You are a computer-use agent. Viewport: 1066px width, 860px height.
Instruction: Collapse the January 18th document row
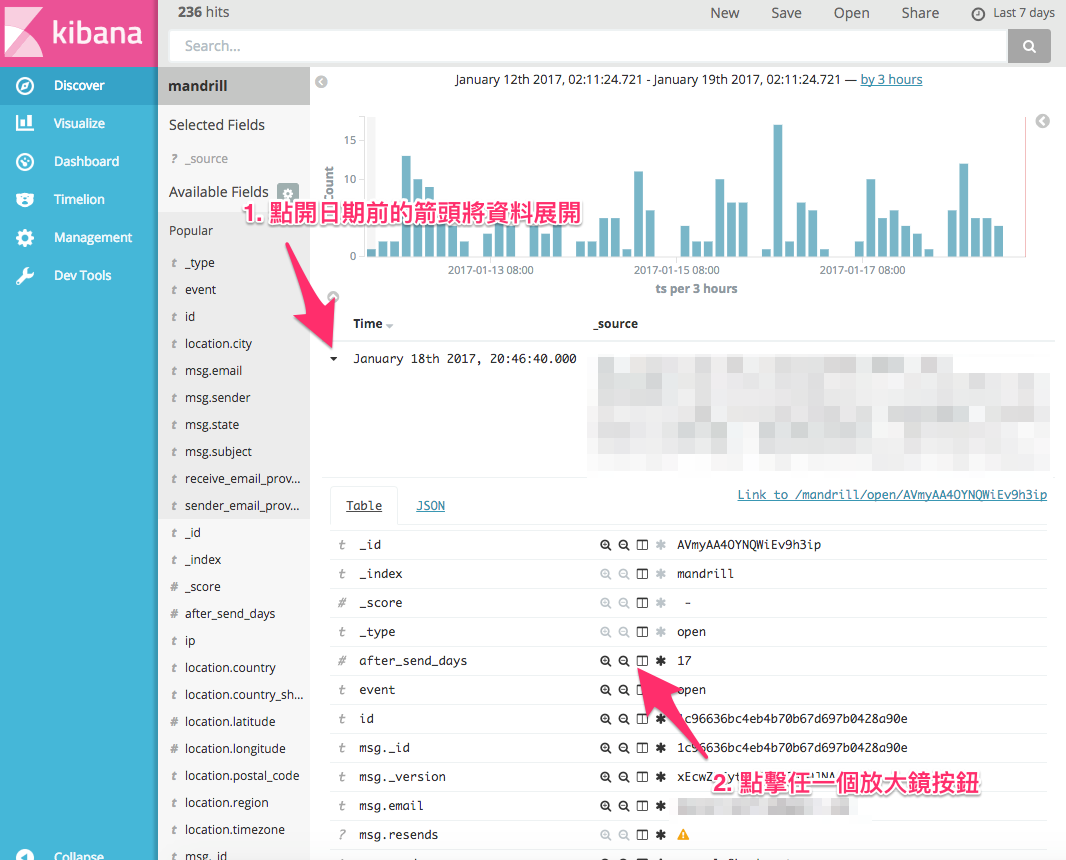tap(333, 359)
